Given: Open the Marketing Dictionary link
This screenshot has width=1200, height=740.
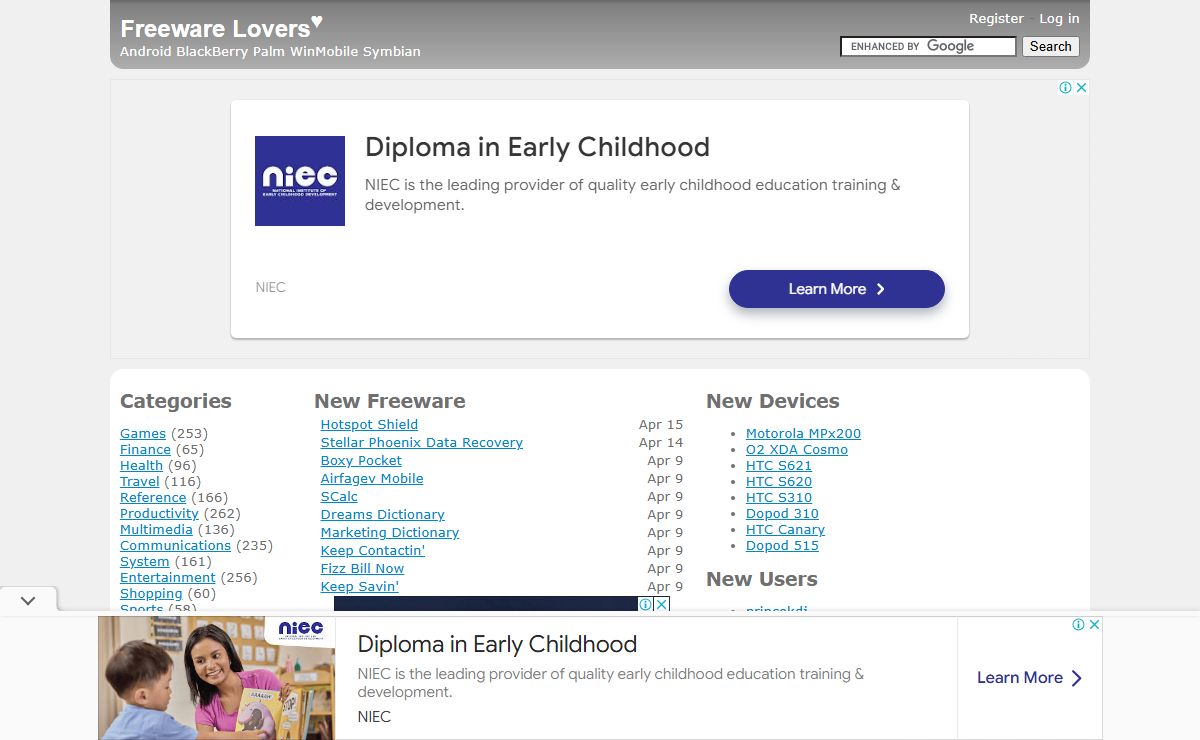Looking at the screenshot, I should point(390,532).
